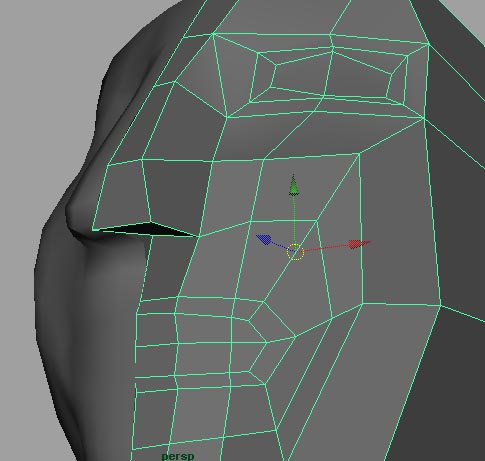Click the blue Z-axis move arrow
The image size is (485, 461).
point(264,239)
